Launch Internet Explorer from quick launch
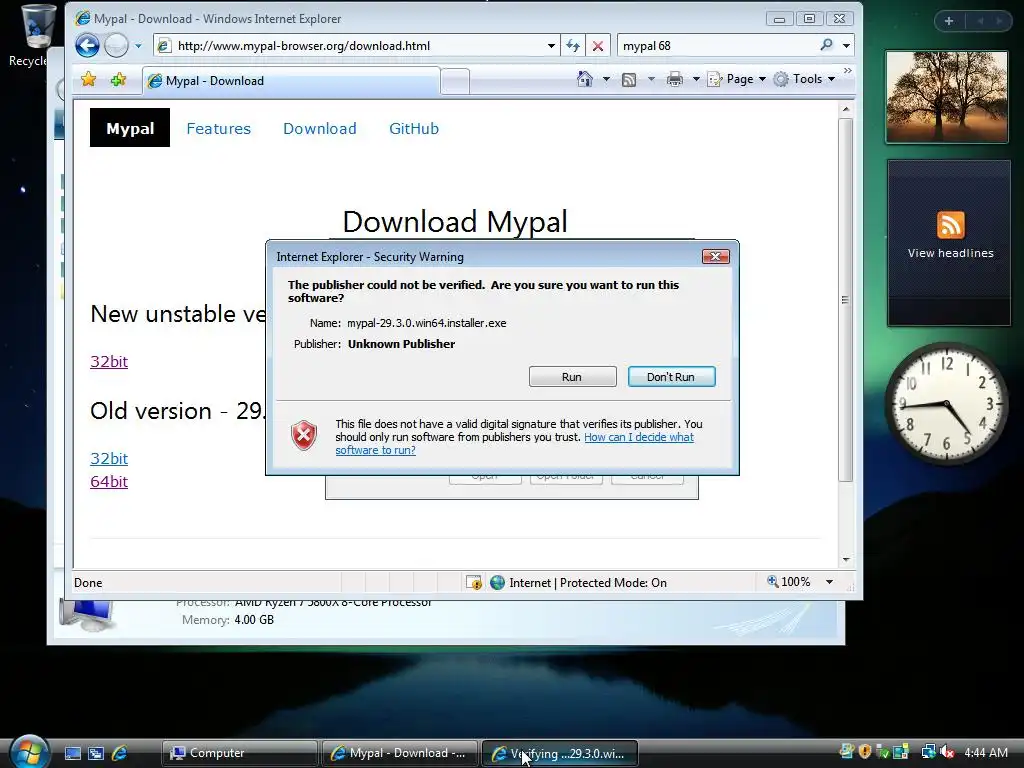The height and width of the screenshot is (768, 1024). click(120, 753)
